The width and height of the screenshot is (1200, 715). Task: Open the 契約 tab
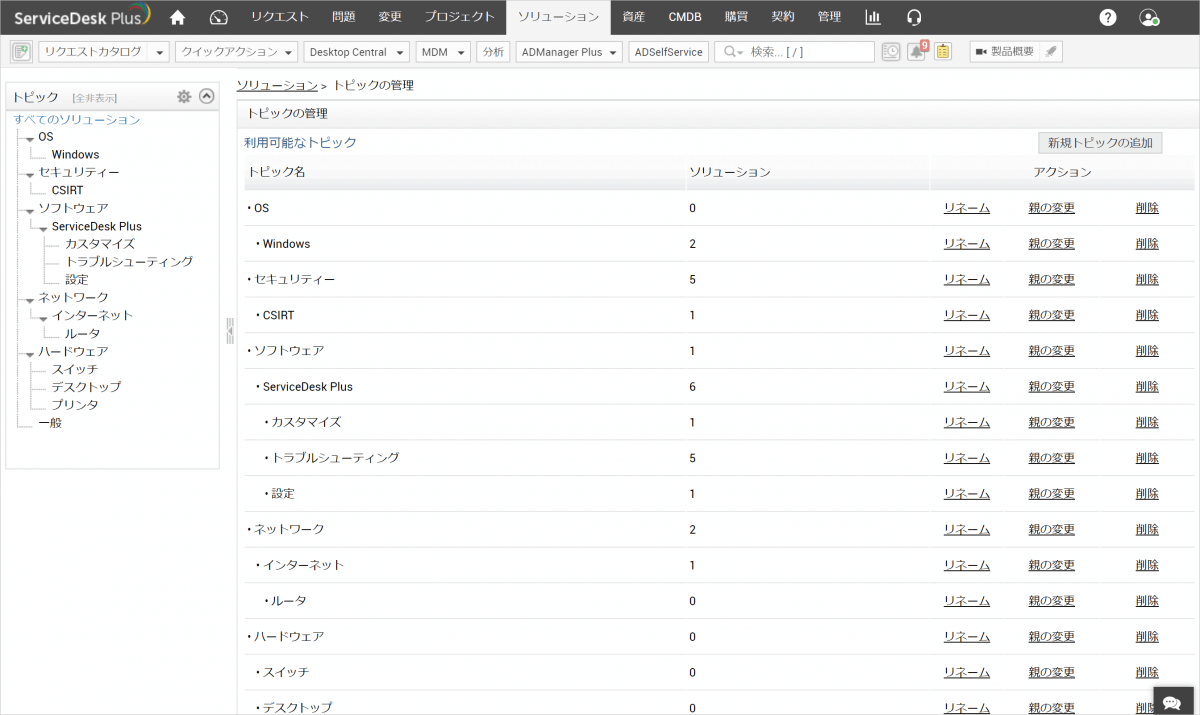click(x=783, y=17)
